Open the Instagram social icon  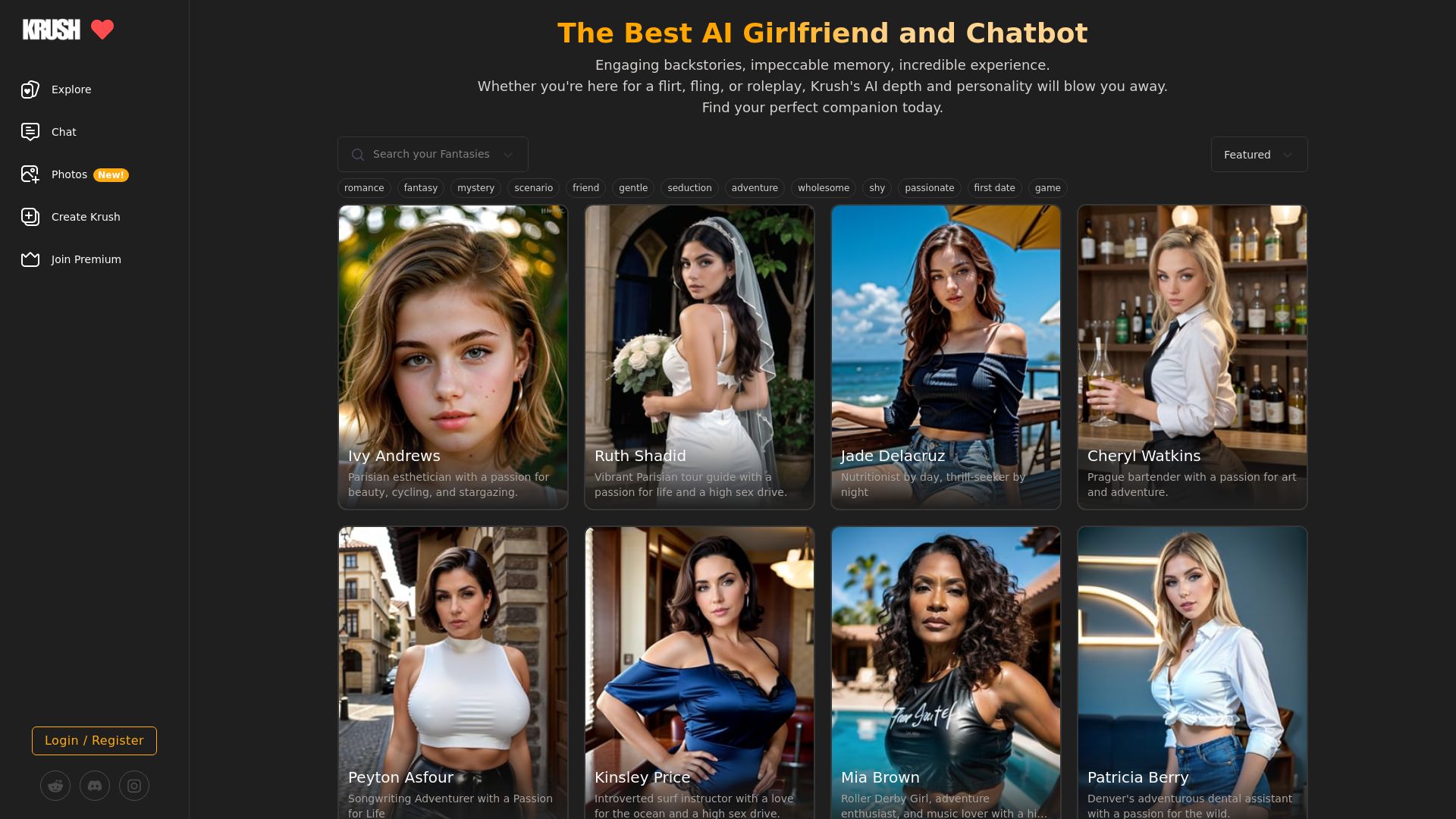pyautogui.click(x=134, y=786)
